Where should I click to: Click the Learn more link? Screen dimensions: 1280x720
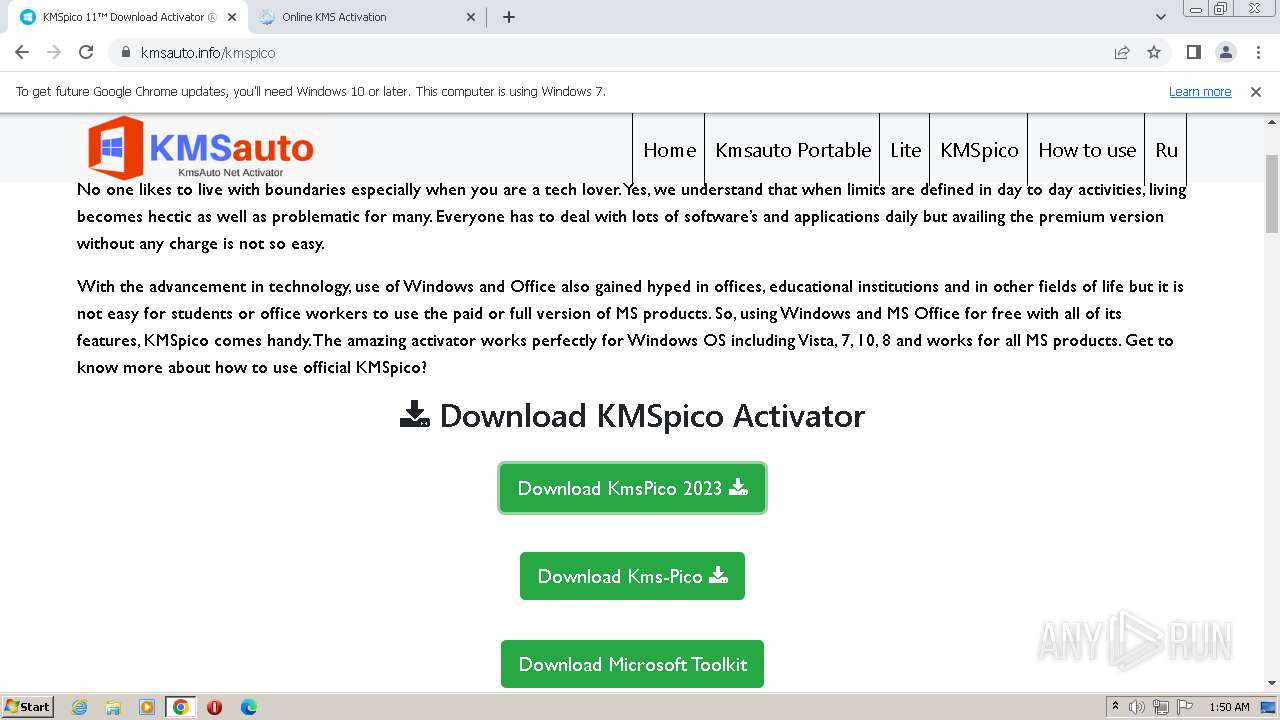(1200, 92)
